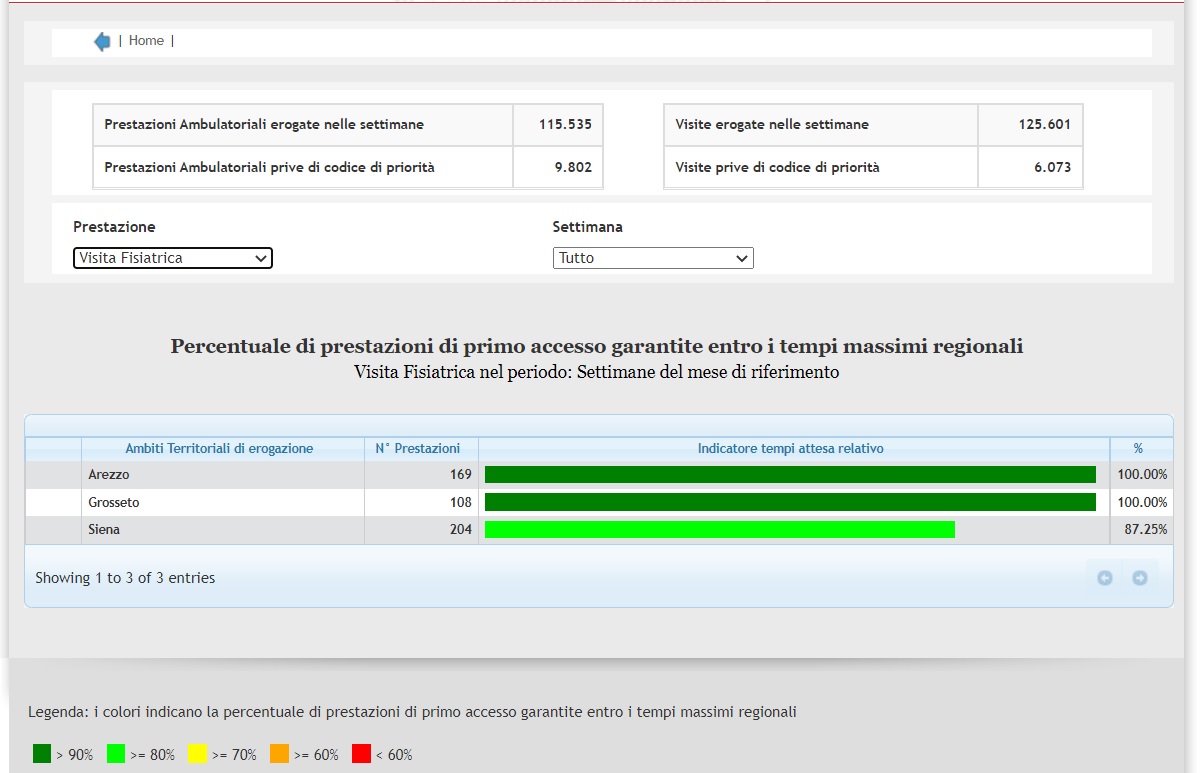
Task: Click the yellow >= 70% legend swatch
Action: click(x=198, y=754)
